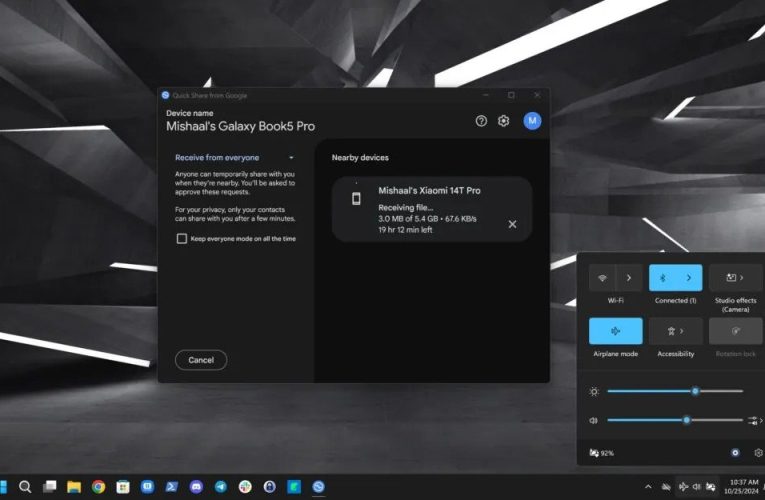Show hidden tray icons chevron
The image size is (765, 500).
click(x=648, y=486)
